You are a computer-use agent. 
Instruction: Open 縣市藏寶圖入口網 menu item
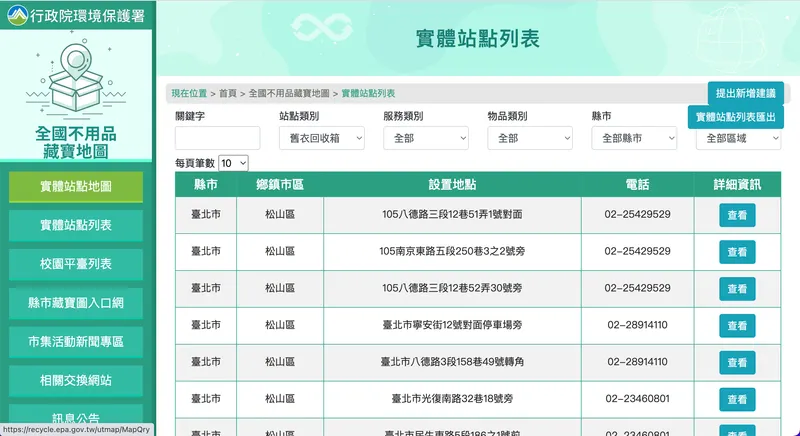tap(76, 303)
